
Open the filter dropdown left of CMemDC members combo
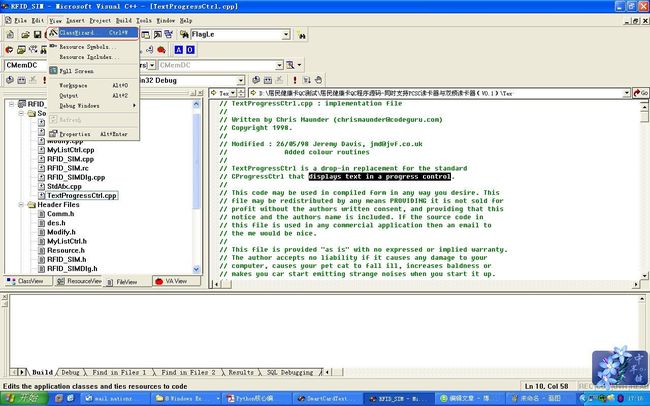pos(152,65)
